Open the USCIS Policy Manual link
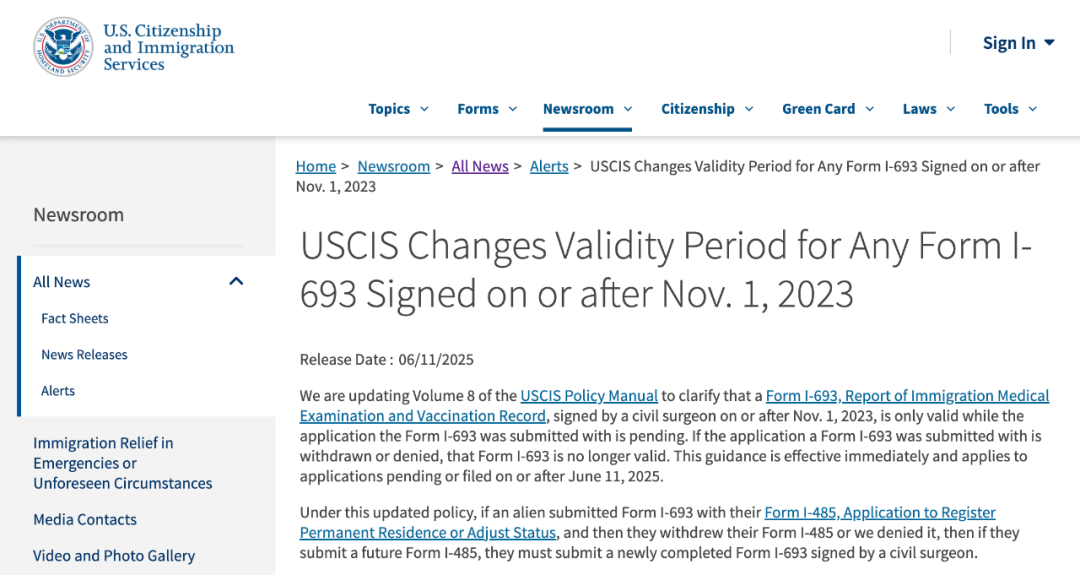 tap(589, 395)
